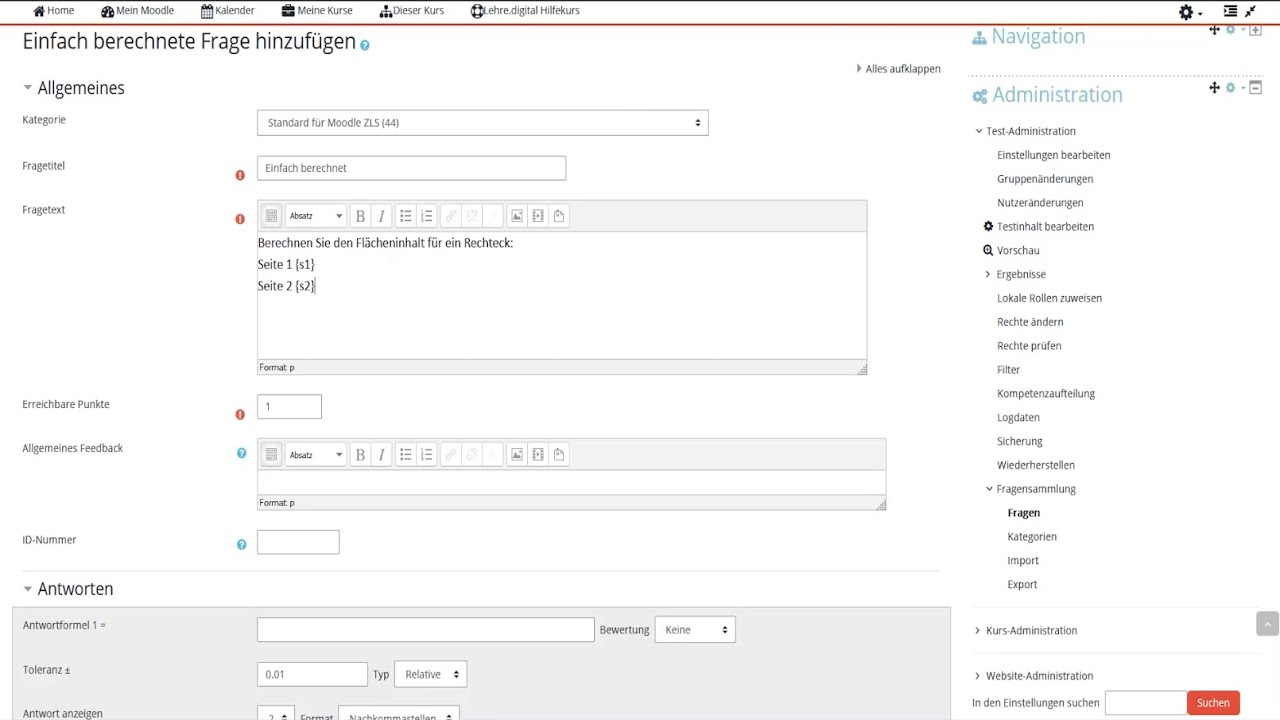
Task: Insert numbered list in Fragetext editor
Action: click(x=427, y=216)
